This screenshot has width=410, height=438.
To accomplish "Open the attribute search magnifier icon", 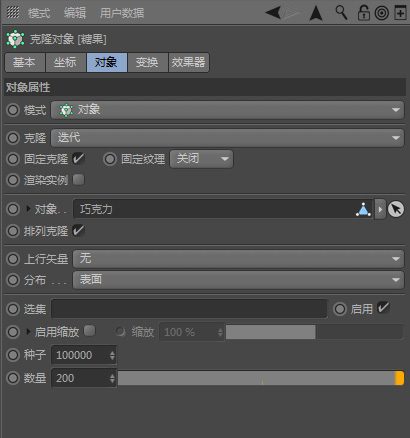I will pos(341,13).
